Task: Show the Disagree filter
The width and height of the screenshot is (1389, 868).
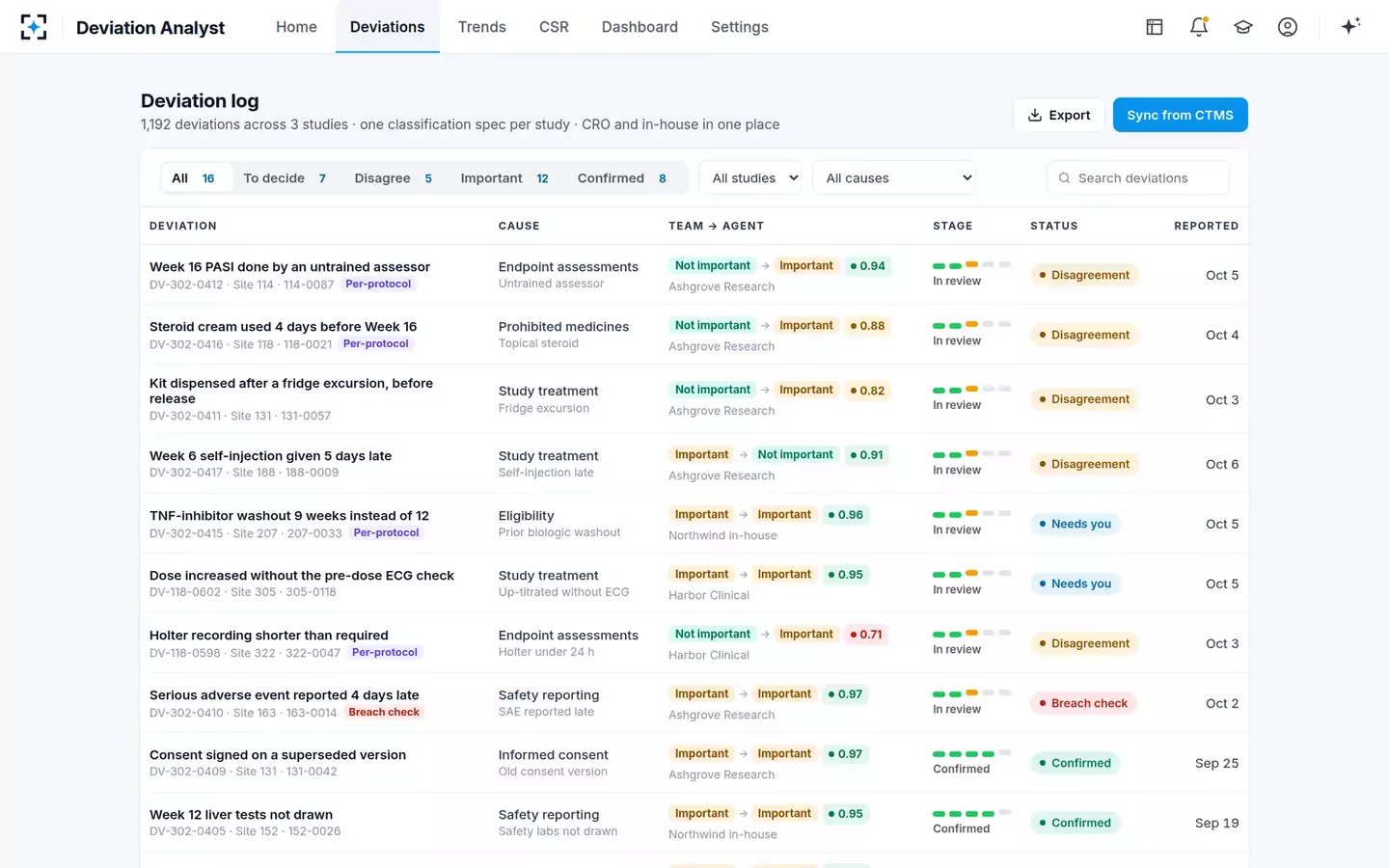Action: point(393,178)
